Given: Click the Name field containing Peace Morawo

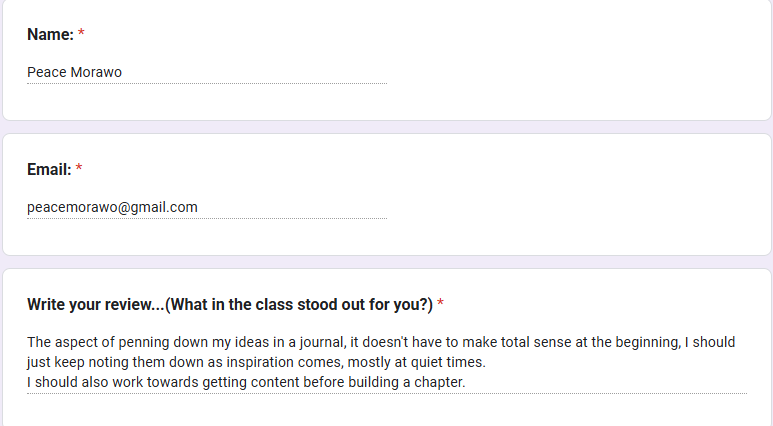Looking at the screenshot, I should coord(207,72).
